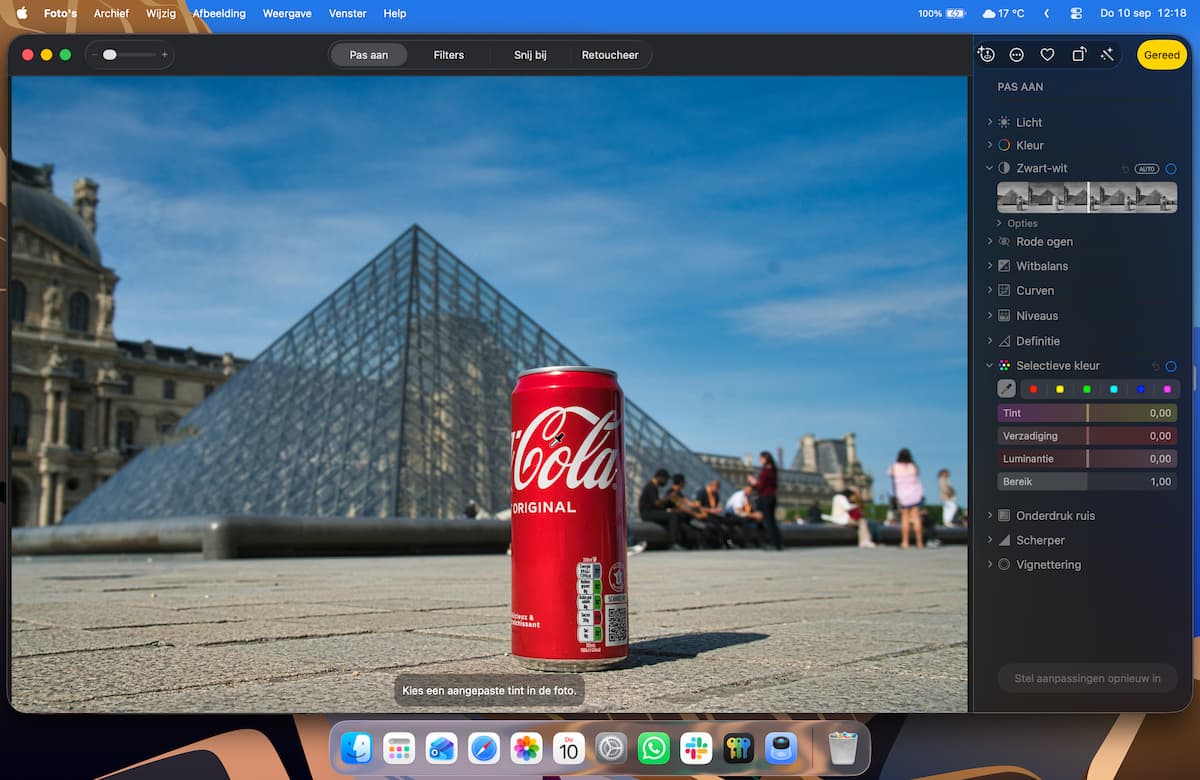
Task: Switch to the Snij bij tab
Action: click(x=530, y=55)
